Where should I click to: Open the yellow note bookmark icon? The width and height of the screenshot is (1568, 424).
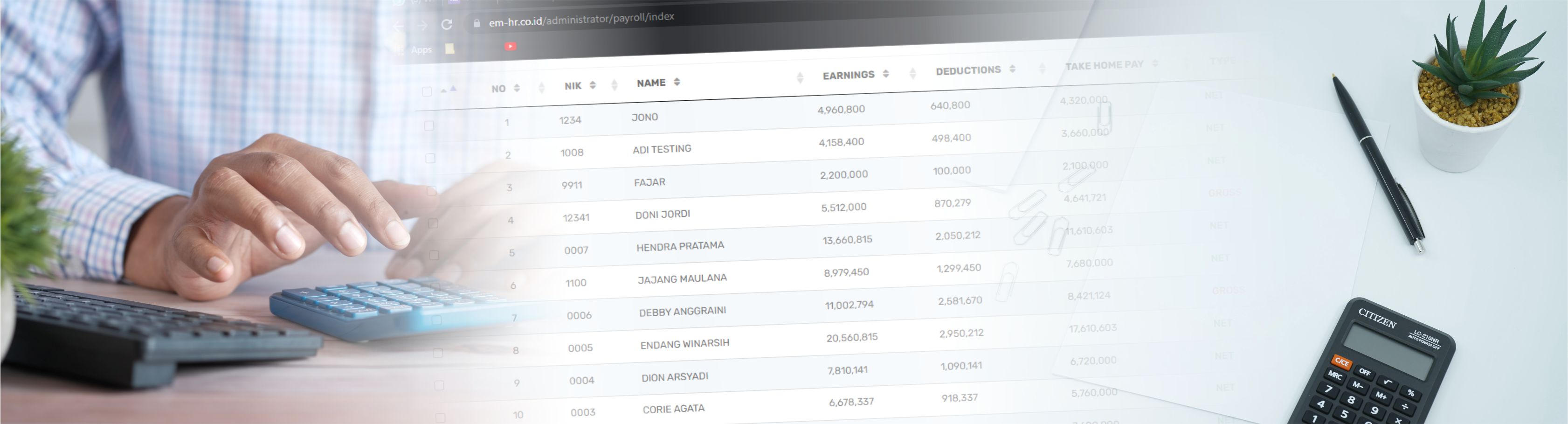point(450,48)
